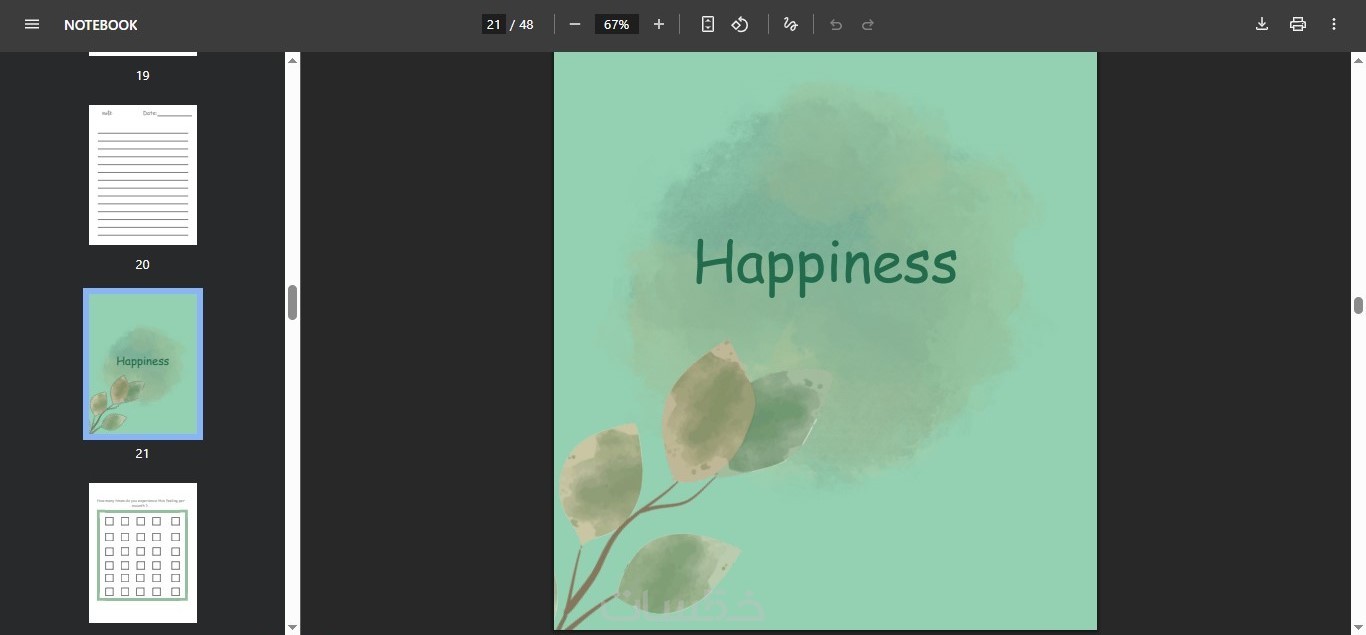Click the 67% zoom level field

[x=616, y=24]
